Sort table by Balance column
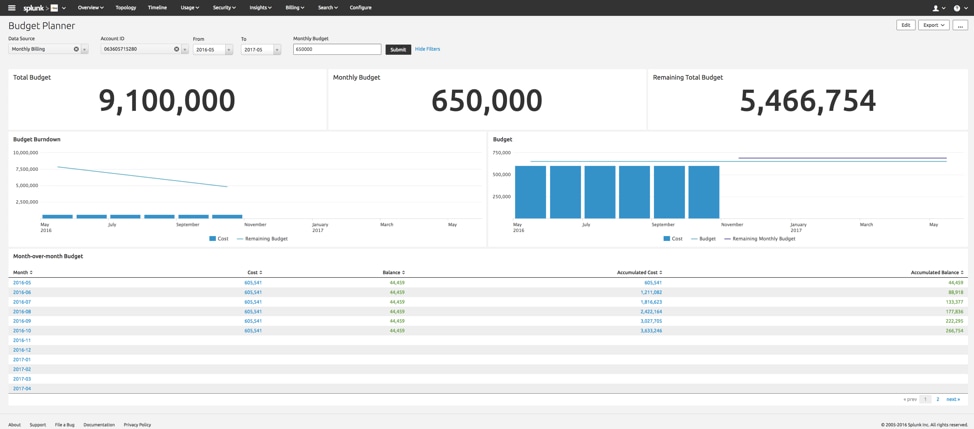The height and width of the screenshot is (429, 974). pos(394,273)
